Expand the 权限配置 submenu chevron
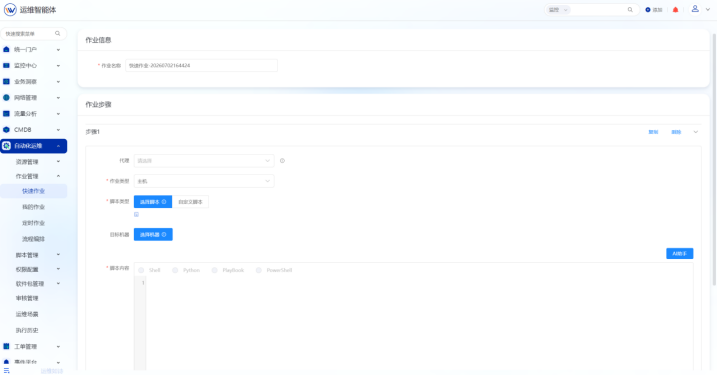The image size is (718, 375). 58,269
